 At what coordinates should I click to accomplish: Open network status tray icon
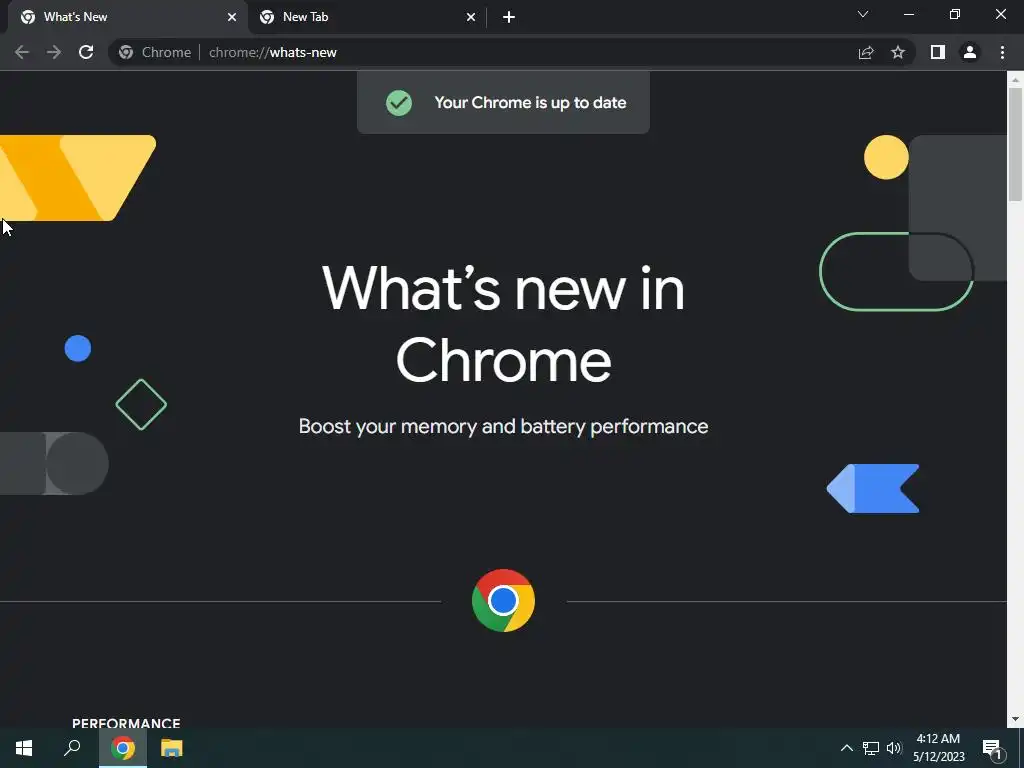(x=871, y=748)
